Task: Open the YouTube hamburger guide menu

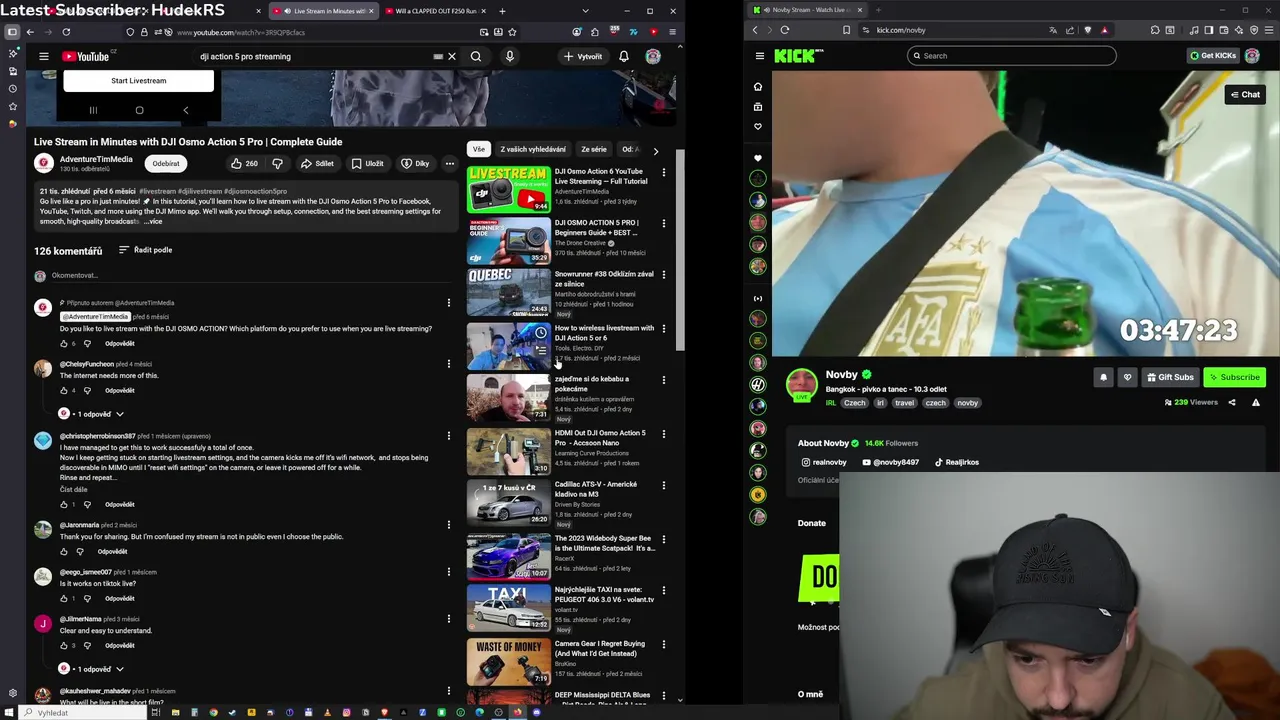Action: (44, 56)
